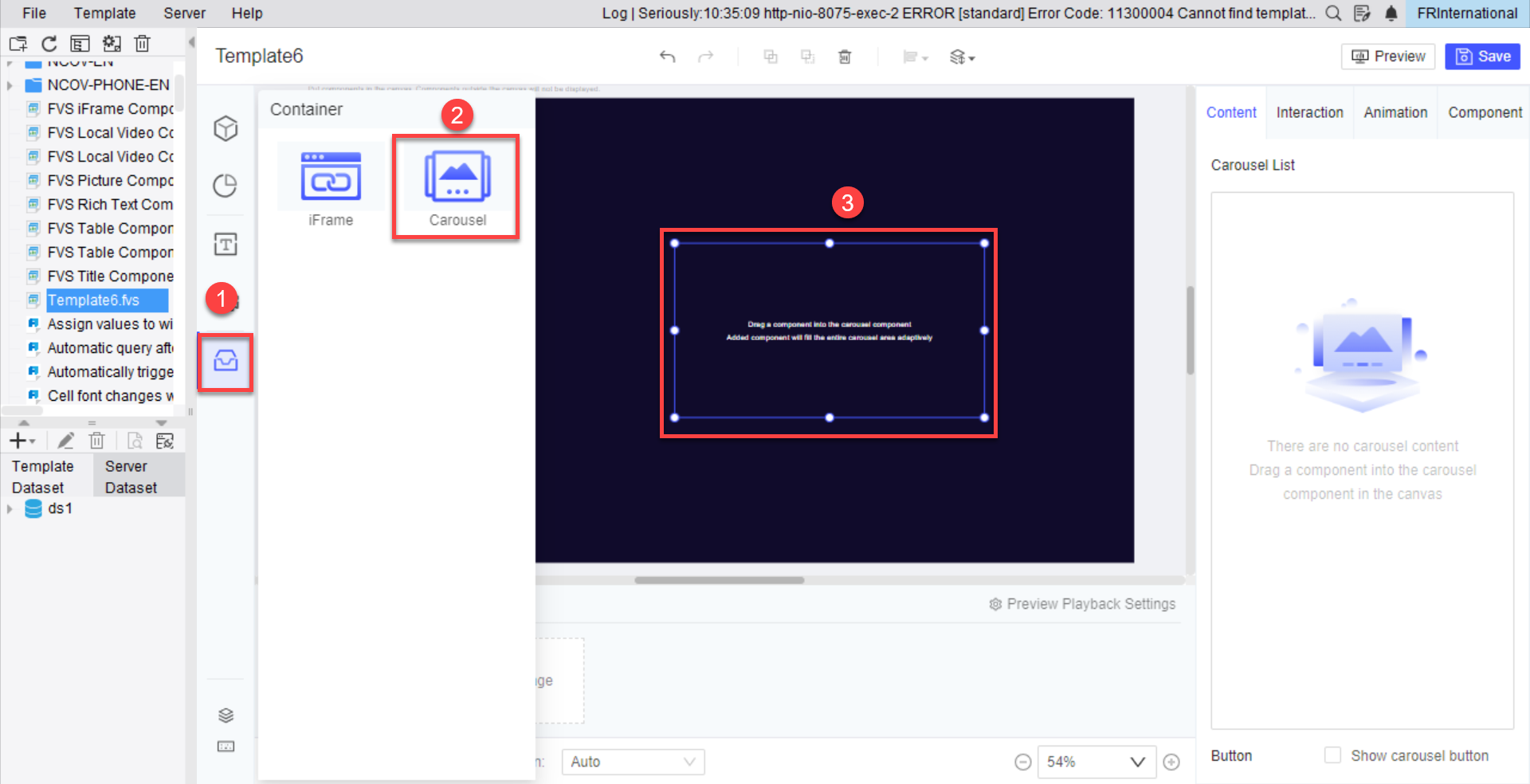The height and width of the screenshot is (784, 1530).
Task: Click the Save button
Action: click(1482, 56)
